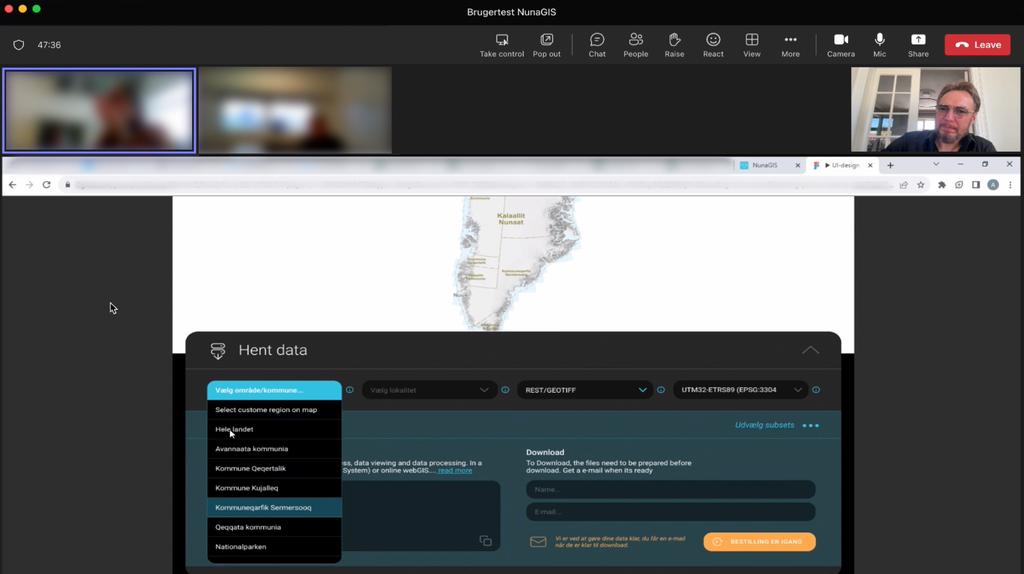
Task: Leave the meeting with the red button
Action: click(x=977, y=44)
